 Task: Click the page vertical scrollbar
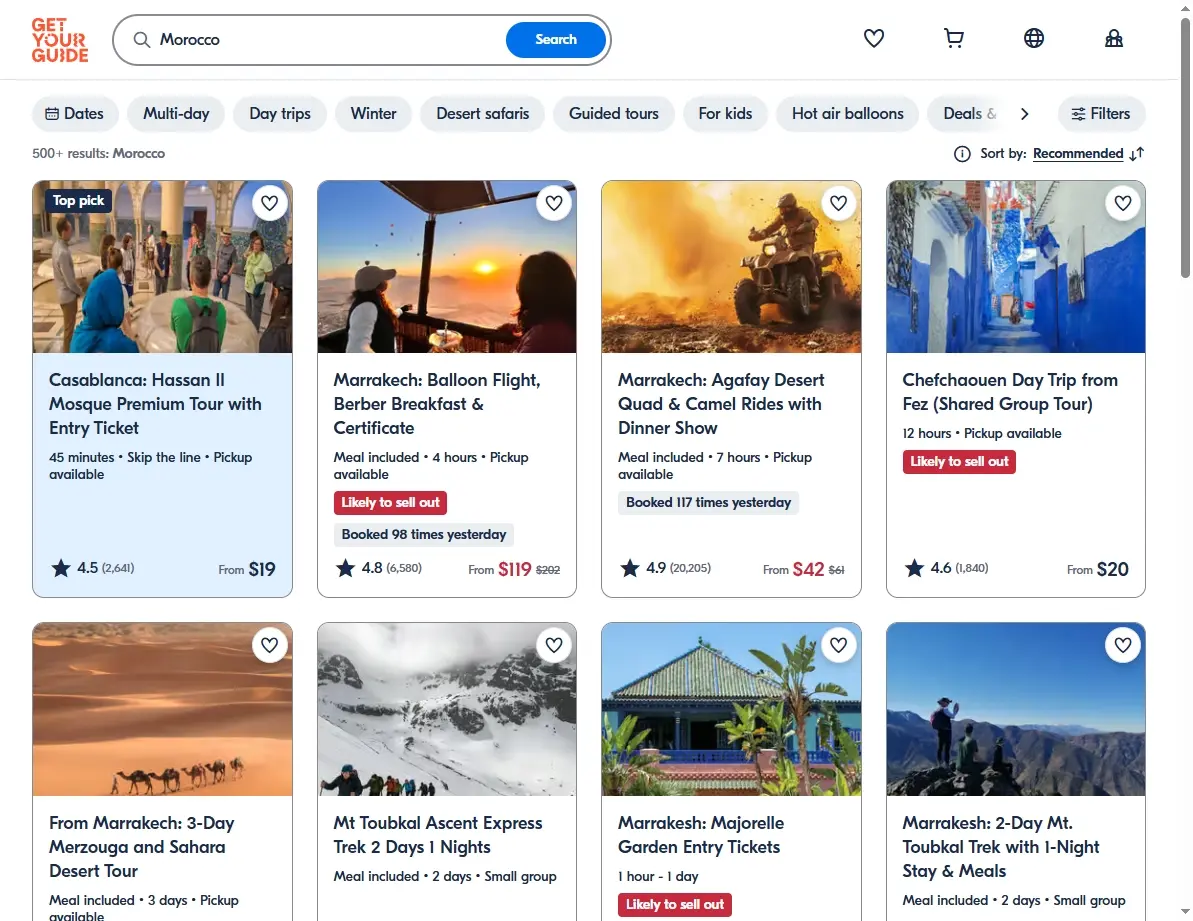pyautogui.click(x=1185, y=148)
